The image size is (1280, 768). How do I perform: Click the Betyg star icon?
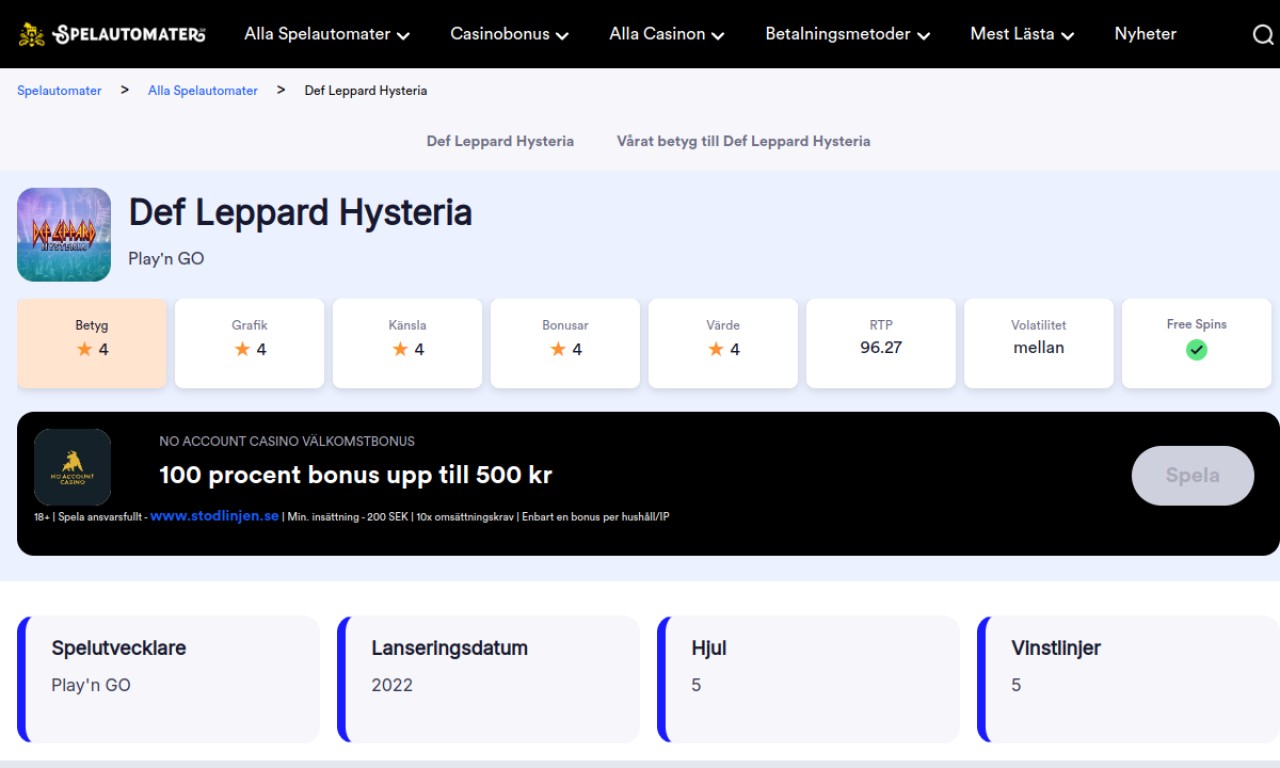click(x=84, y=349)
